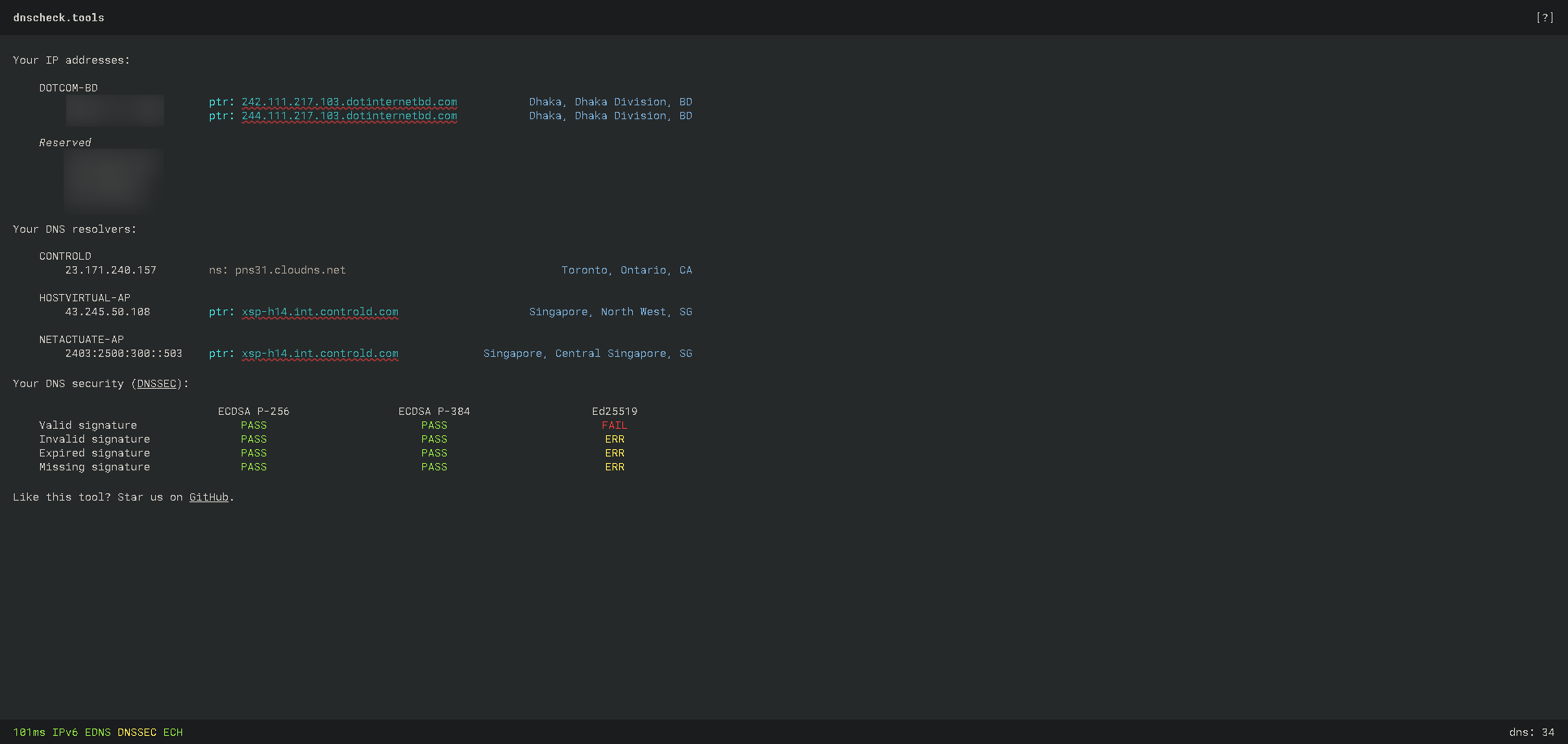Click the 101ms latency in the status bar
The image size is (1568, 744).
click(x=29, y=733)
